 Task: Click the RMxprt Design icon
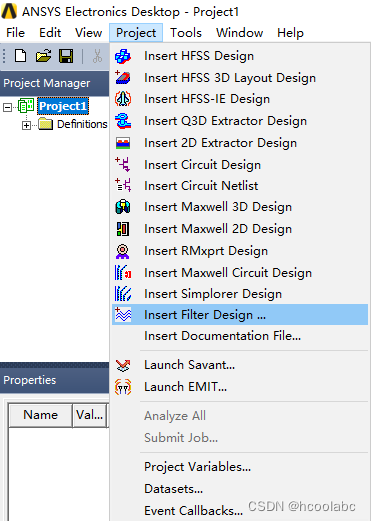click(123, 251)
